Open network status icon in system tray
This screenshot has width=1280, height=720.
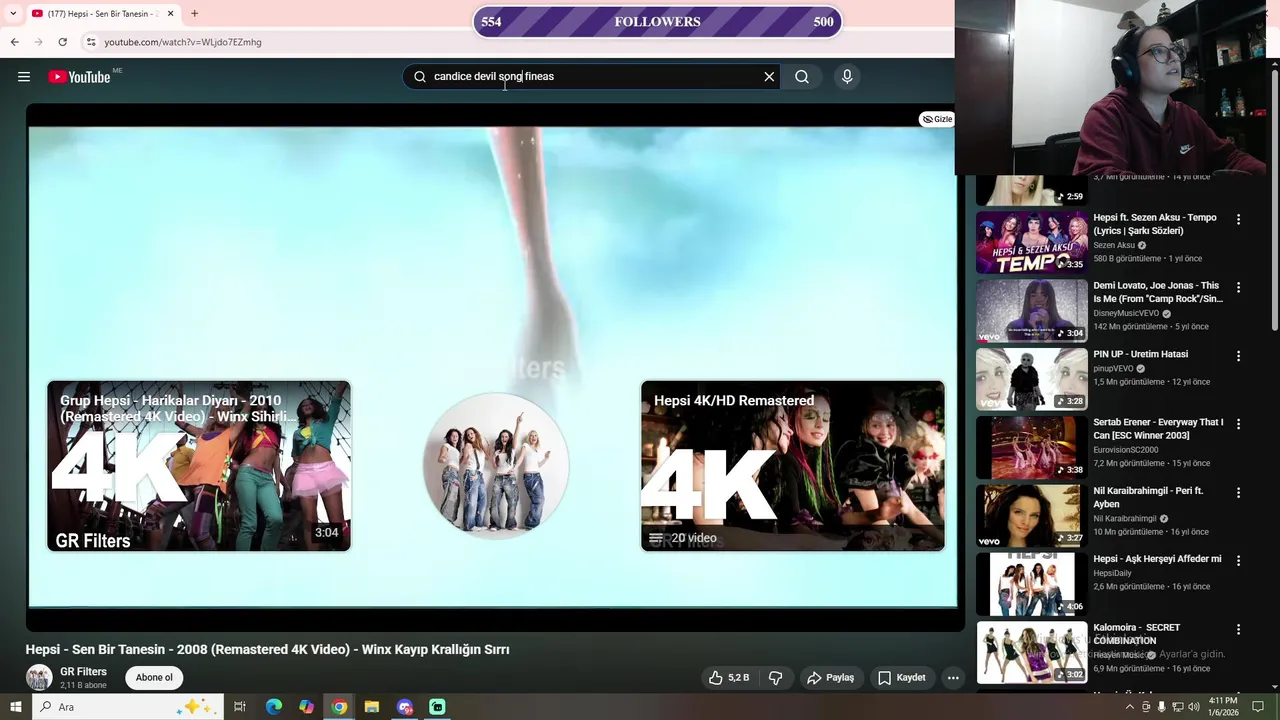click(x=1177, y=707)
